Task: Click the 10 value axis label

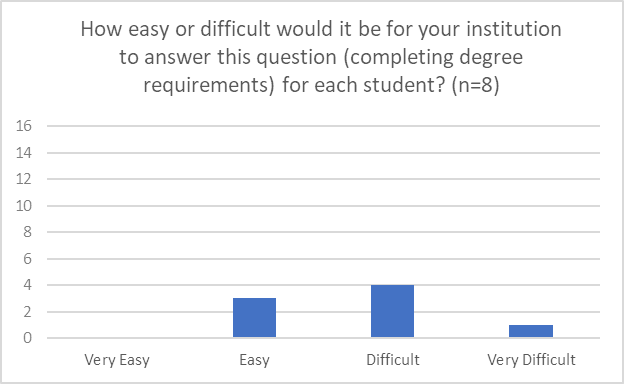Action: [23, 206]
